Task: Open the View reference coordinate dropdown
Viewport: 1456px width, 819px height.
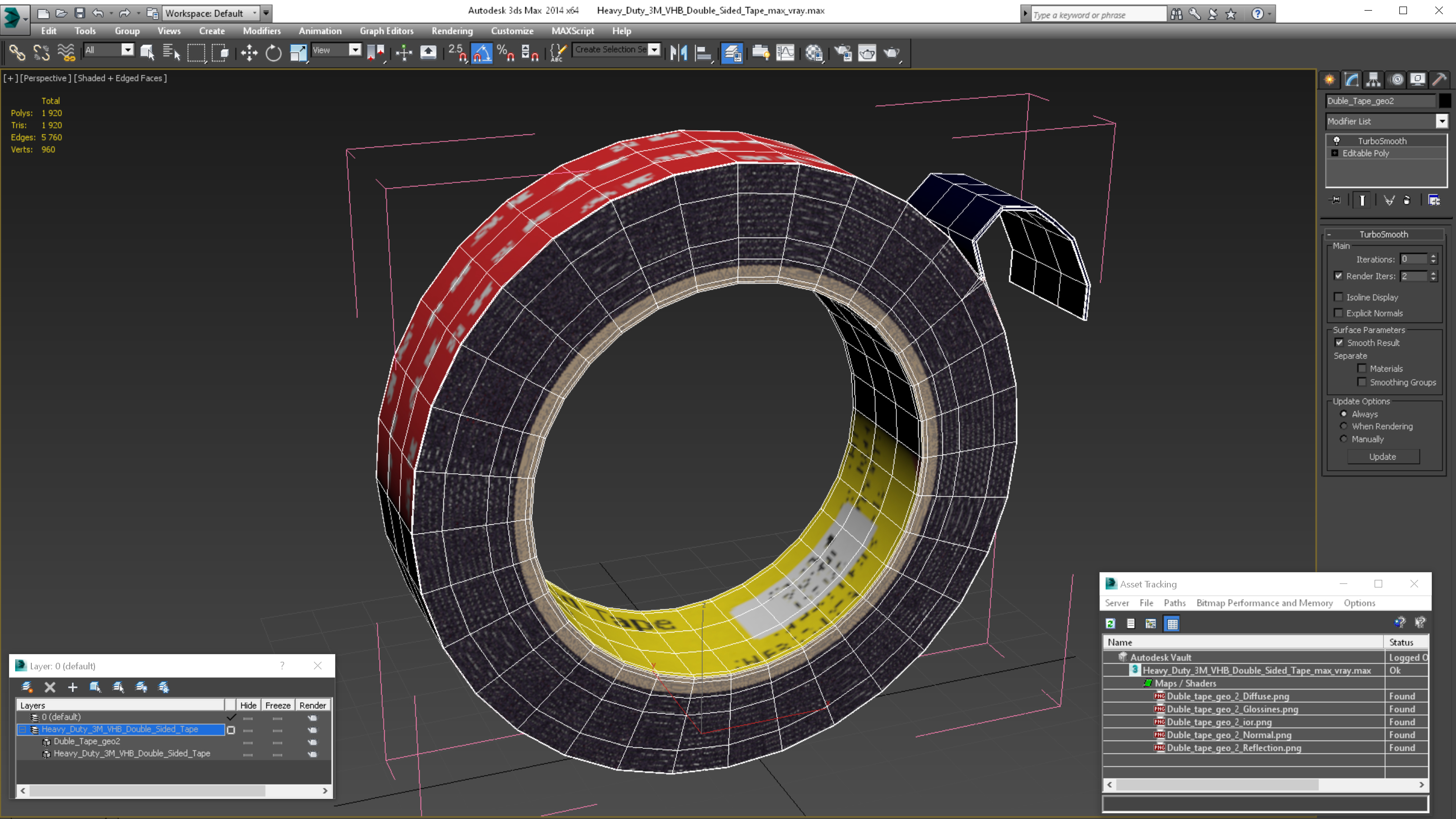Action: [355, 50]
